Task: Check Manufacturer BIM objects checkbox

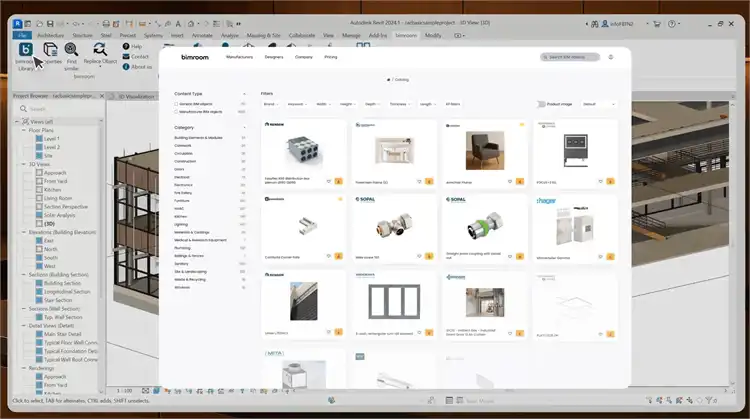Action: (x=176, y=112)
